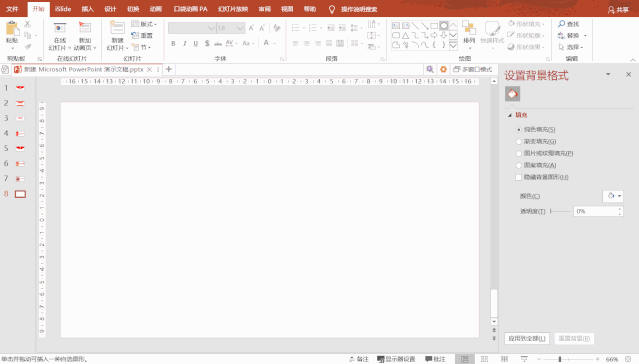Open the Layout (版式) dropdown
The width and height of the screenshot is (639, 364).
coord(144,24)
